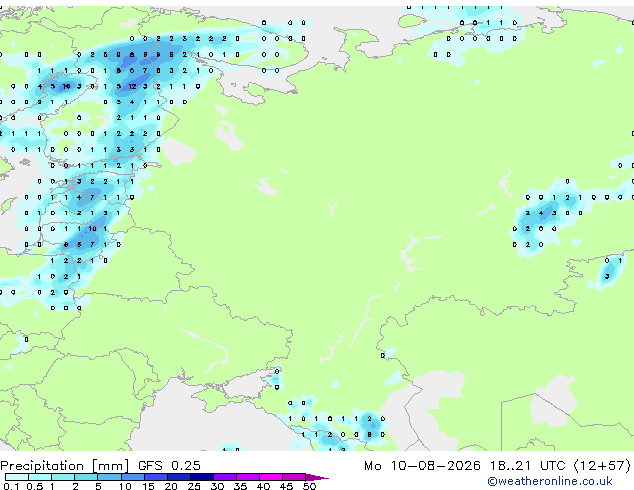Select the 'GFS 0.25' model label
This screenshot has width=634, height=490.
coord(169,466)
